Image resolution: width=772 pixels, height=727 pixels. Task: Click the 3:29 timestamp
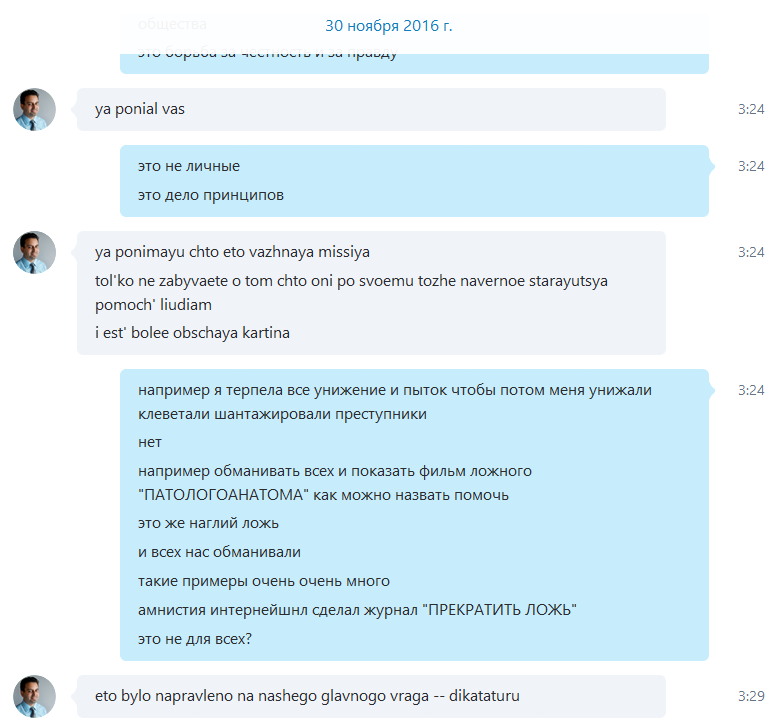pyautogui.click(x=751, y=696)
